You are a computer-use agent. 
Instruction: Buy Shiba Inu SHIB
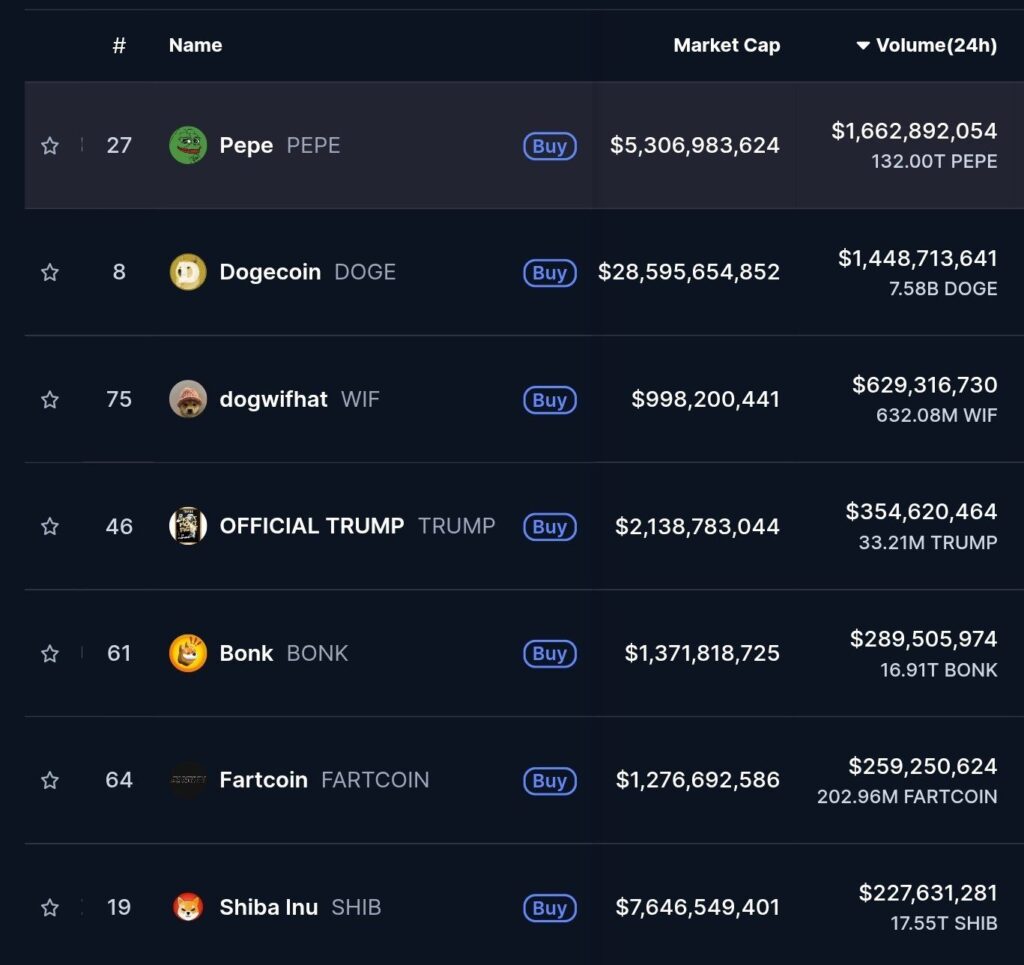click(x=550, y=908)
